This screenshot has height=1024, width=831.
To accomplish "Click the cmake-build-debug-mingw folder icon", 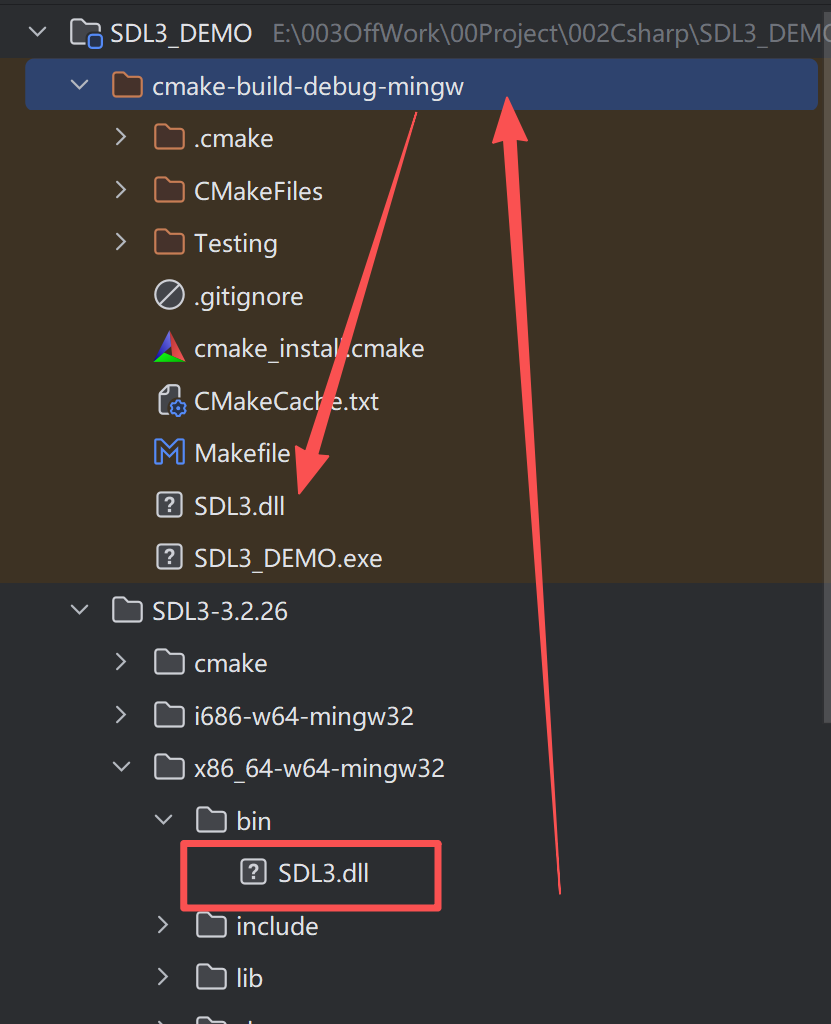I will (x=127, y=85).
